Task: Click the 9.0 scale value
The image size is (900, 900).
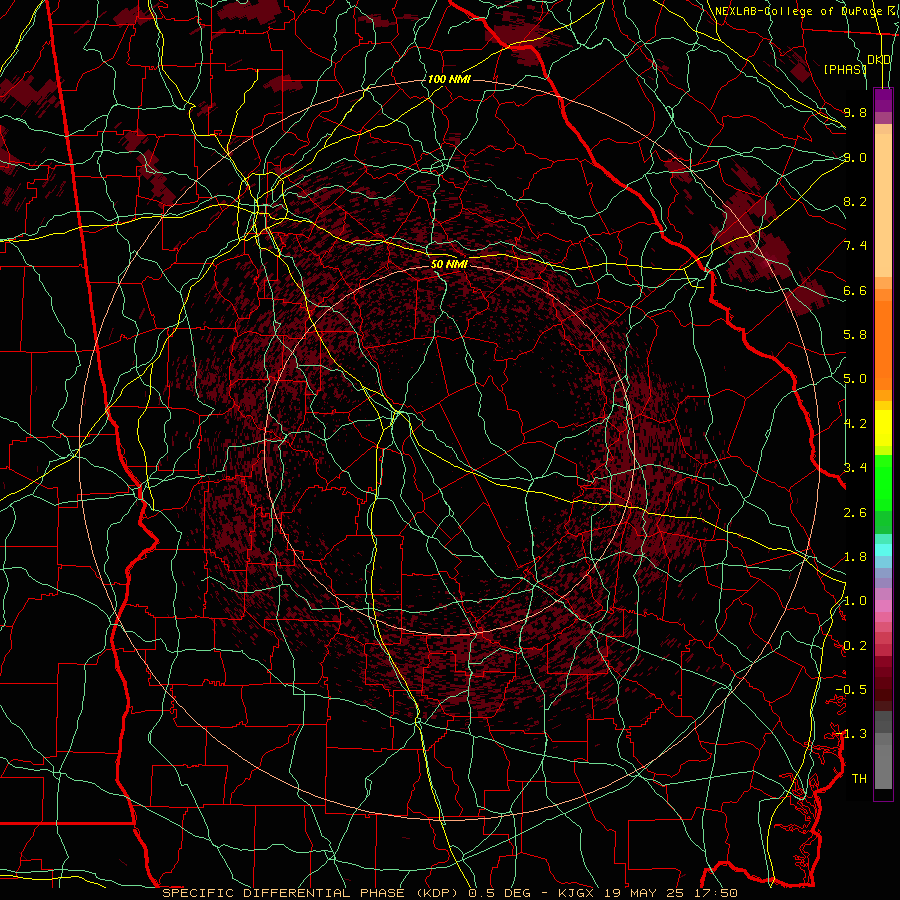Action: click(855, 157)
